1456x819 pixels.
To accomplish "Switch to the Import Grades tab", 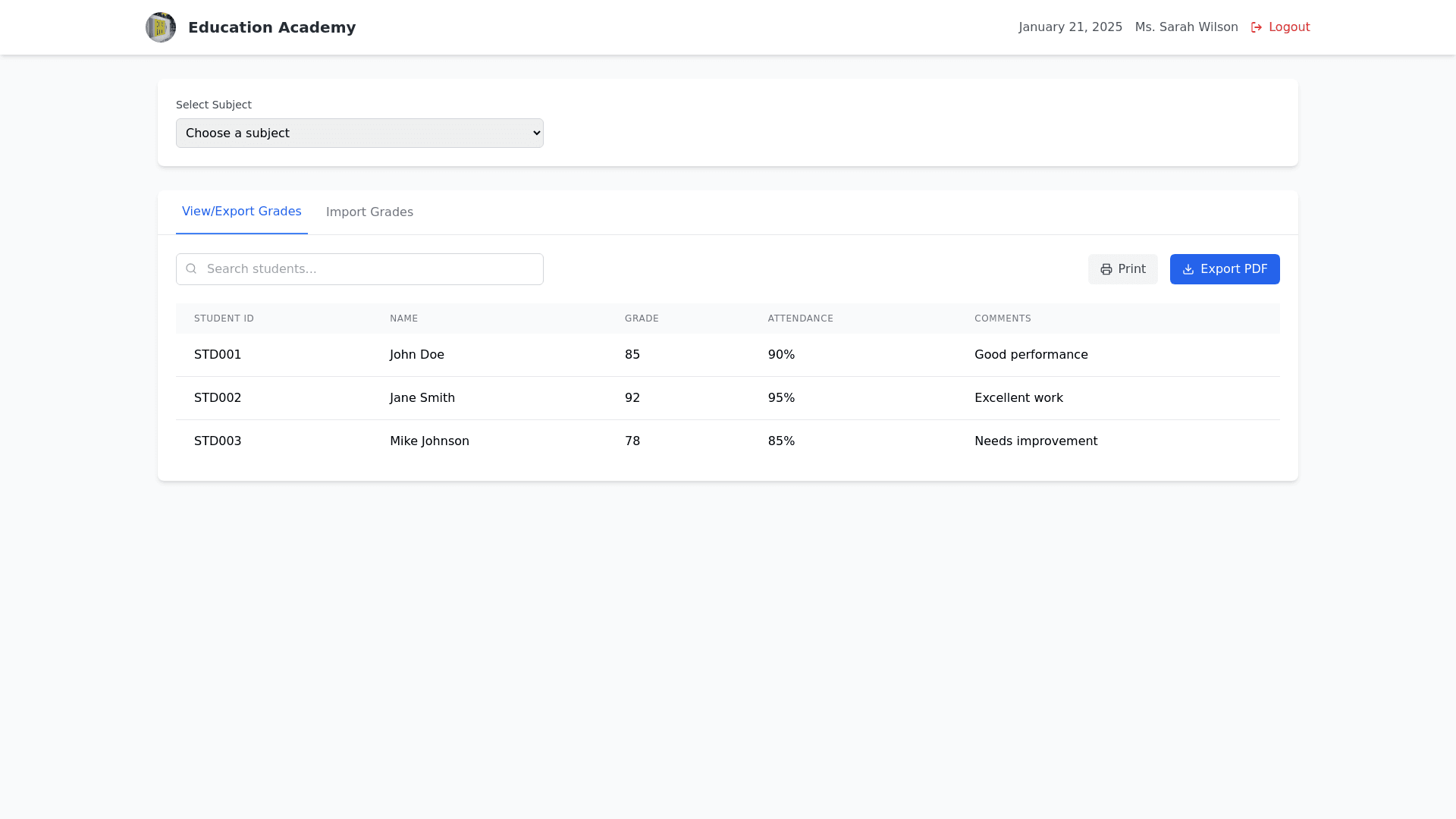I will 369,212.
